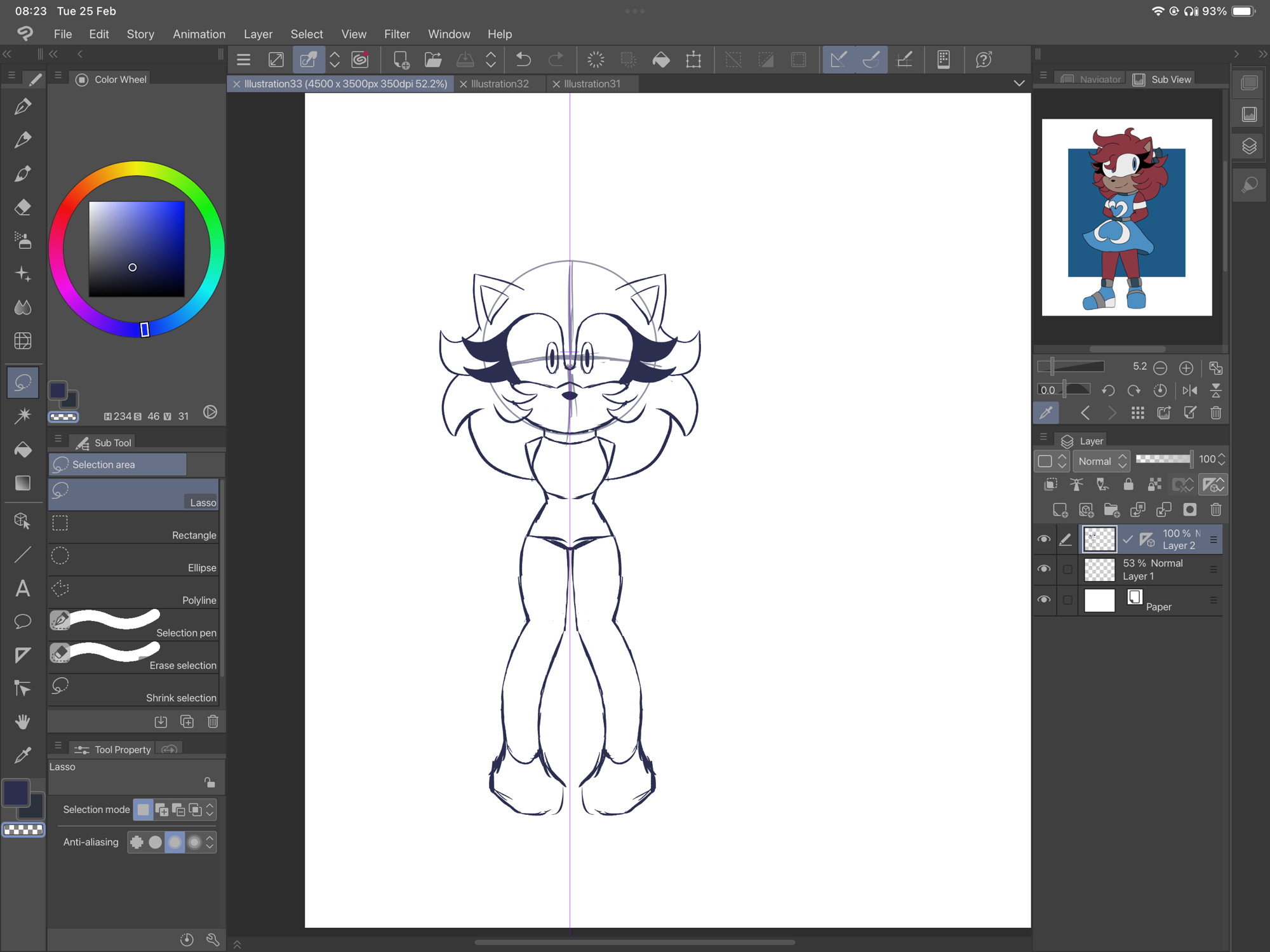Open the Color Wheel panel menu
1270x952 pixels.
pos(58,77)
